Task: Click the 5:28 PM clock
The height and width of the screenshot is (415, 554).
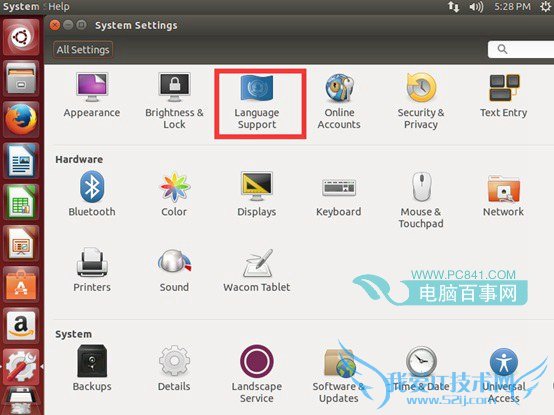Action: (x=512, y=6)
